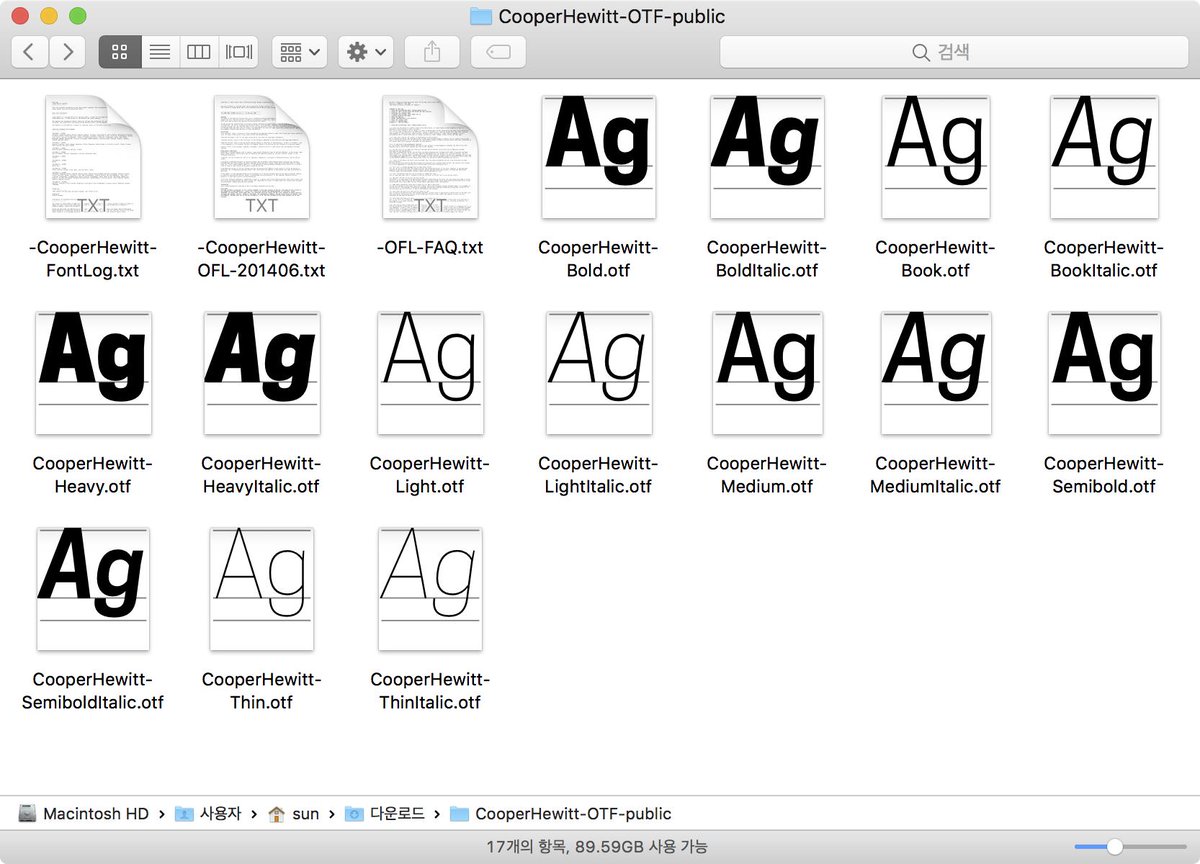Click the yellow minimize window button
1200x864 pixels.
[48, 17]
